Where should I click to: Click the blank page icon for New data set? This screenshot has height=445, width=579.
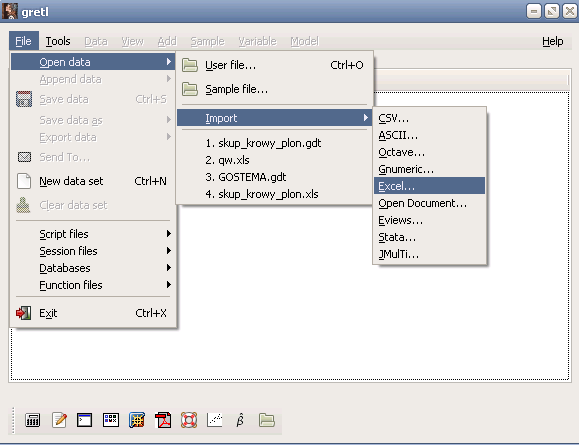tap(24, 181)
